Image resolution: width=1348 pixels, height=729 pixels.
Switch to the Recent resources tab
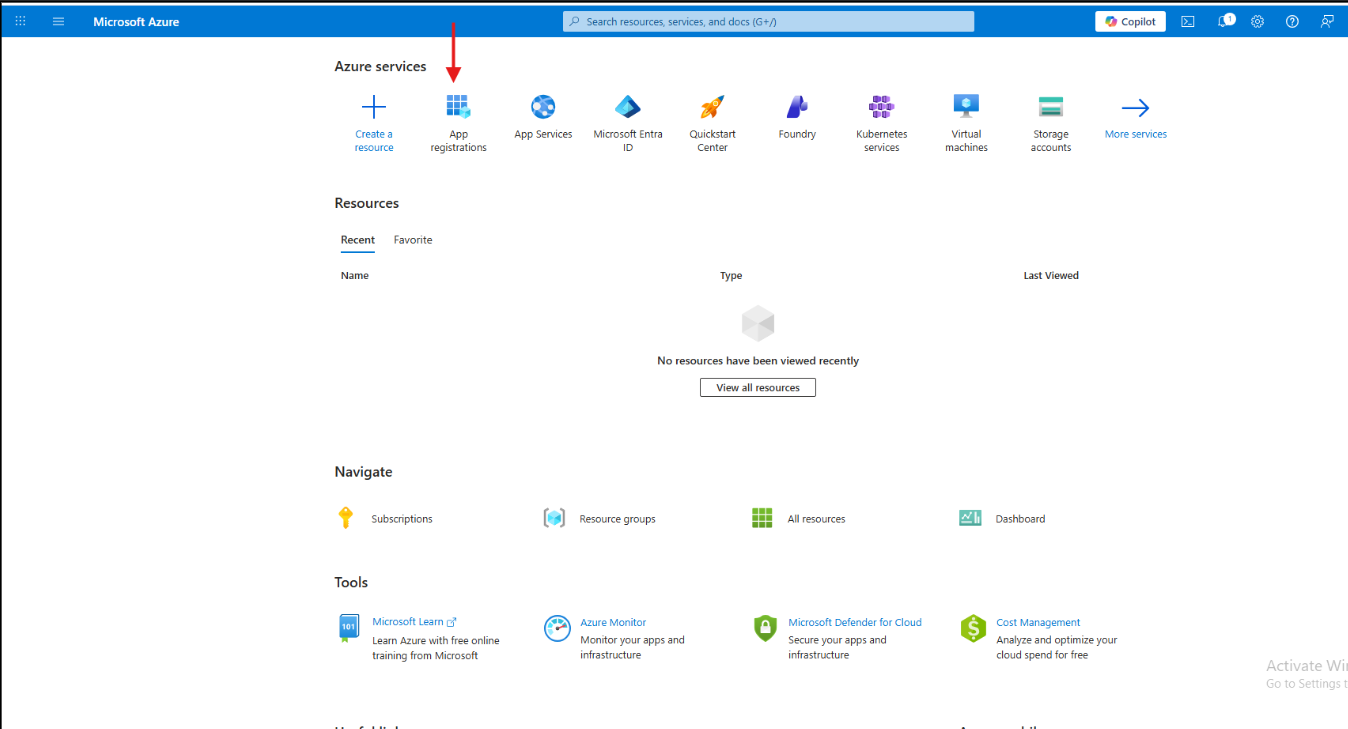[x=358, y=240]
